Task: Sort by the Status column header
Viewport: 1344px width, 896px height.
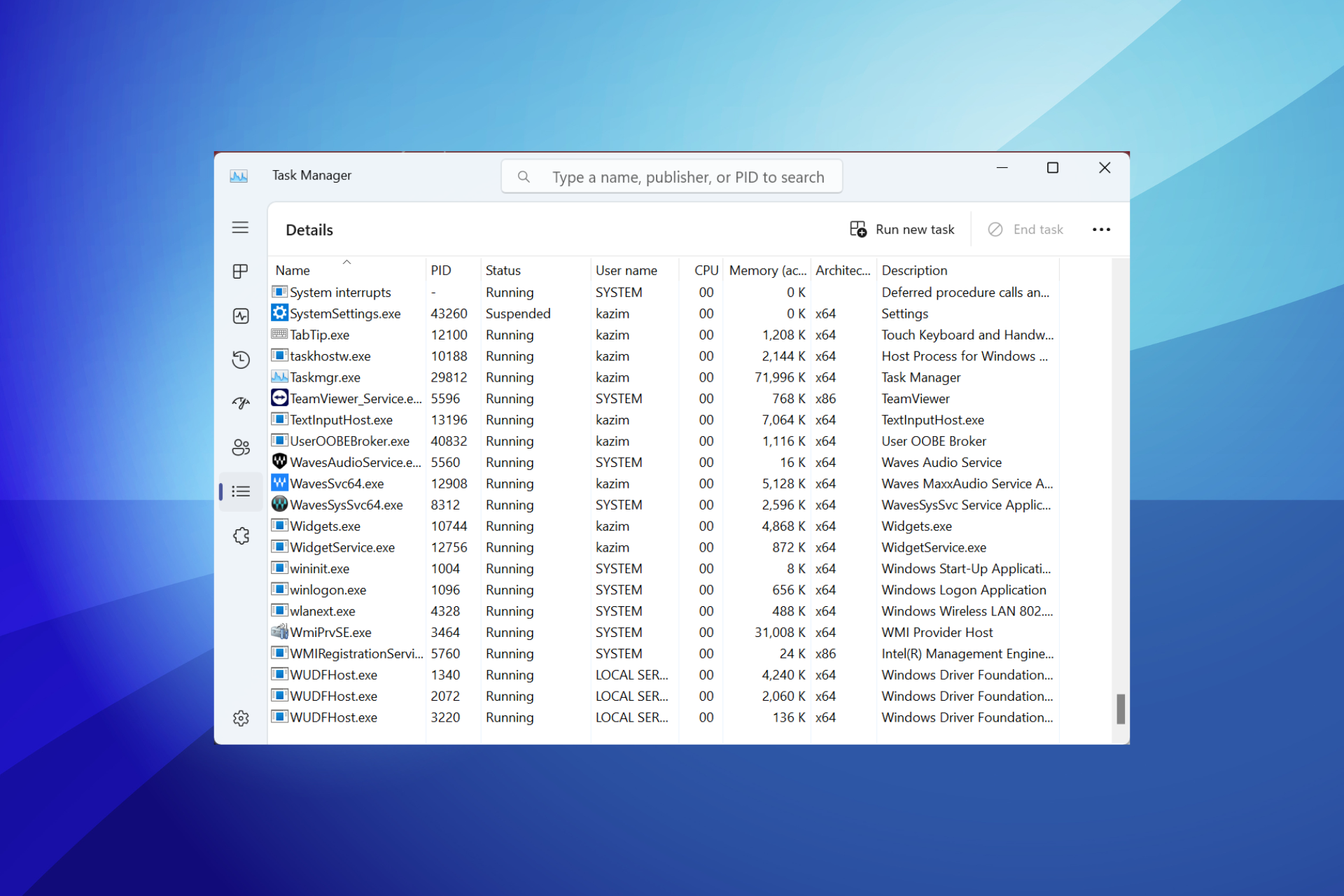Action: [535, 270]
